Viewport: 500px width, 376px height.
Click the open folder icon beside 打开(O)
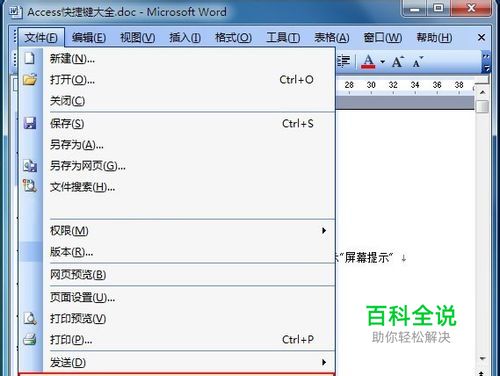[x=30, y=80]
